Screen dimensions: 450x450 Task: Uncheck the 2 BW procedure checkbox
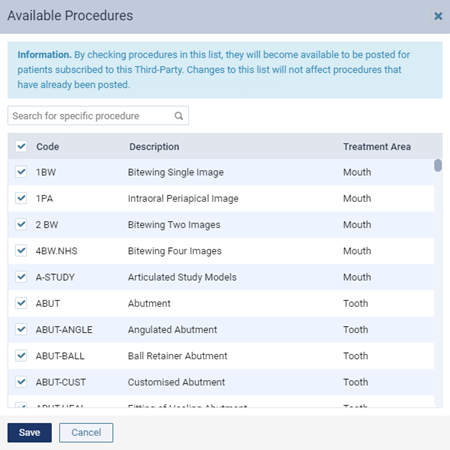click(x=21, y=224)
